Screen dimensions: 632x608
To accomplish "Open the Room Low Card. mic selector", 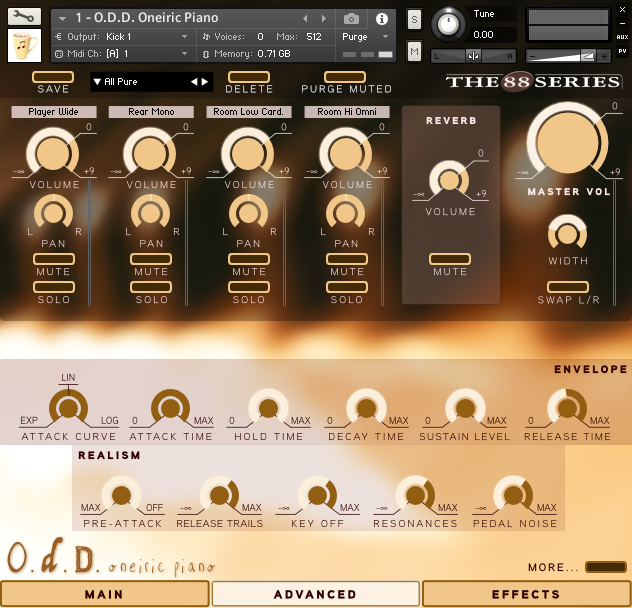I will (249, 112).
